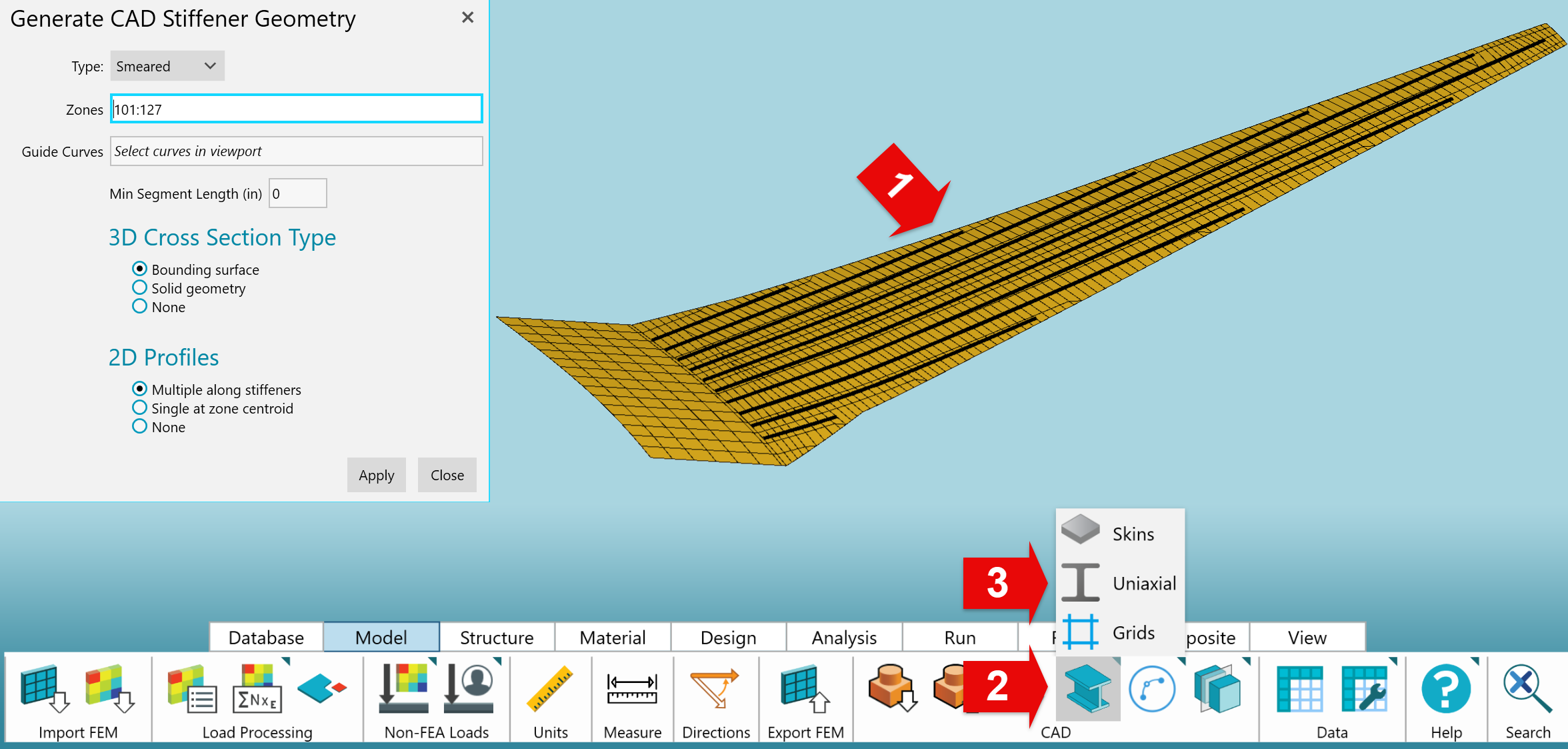
Task: Click the Search magnifier icon
Action: pos(1527,689)
